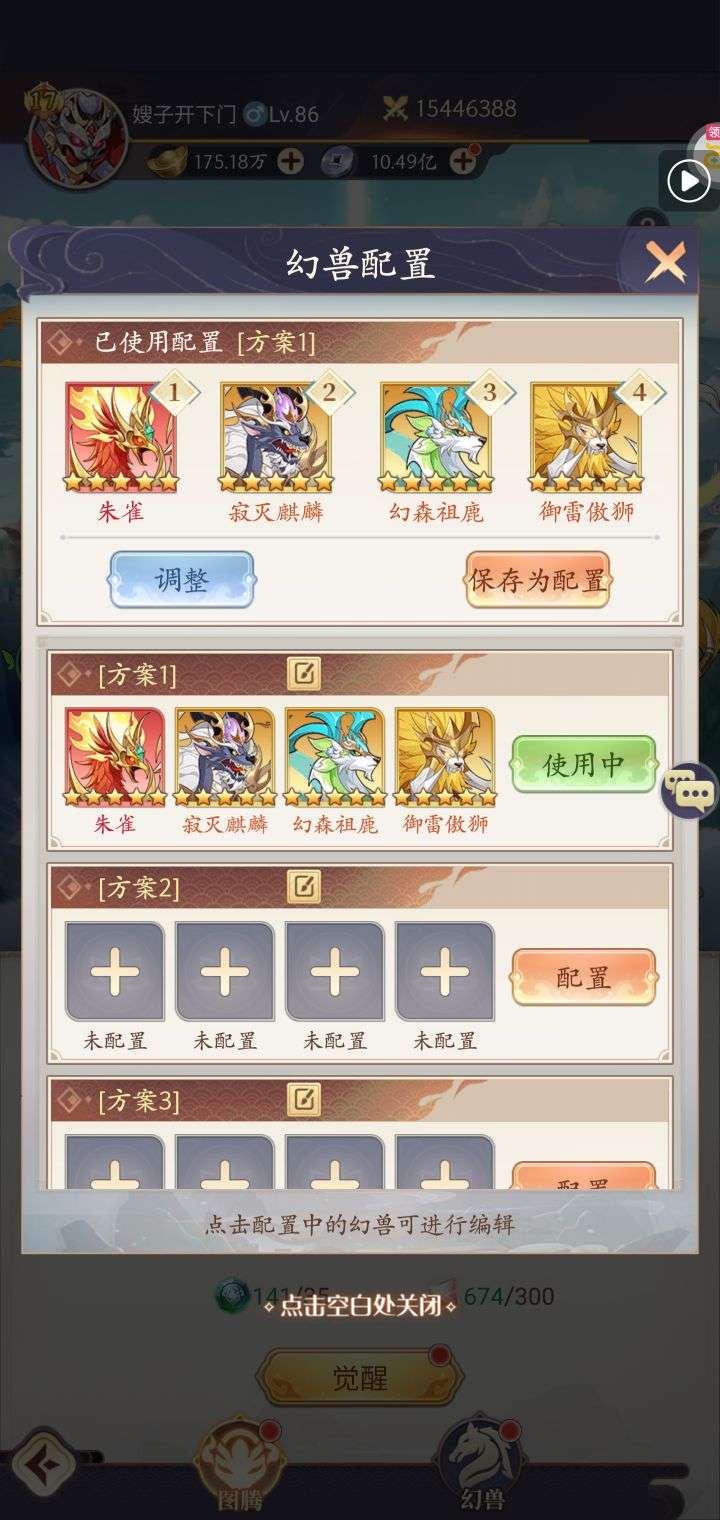Viewport: 720px width, 1520px height.
Task: Click the edit icon beside 方案1
Action: click(303, 674)
